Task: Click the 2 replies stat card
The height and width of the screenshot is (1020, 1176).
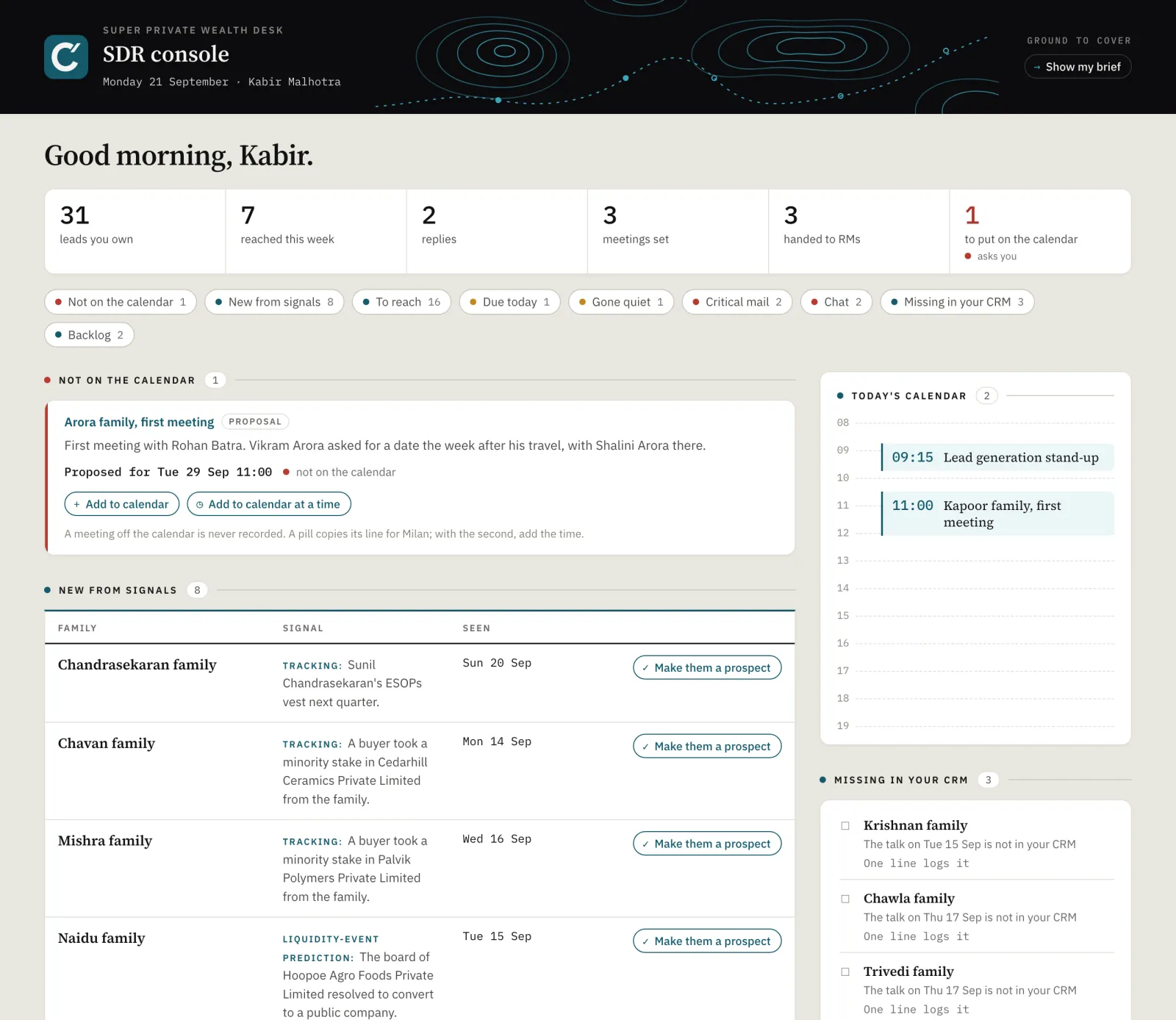Action: pyautogui.click(x=497, y=231)
